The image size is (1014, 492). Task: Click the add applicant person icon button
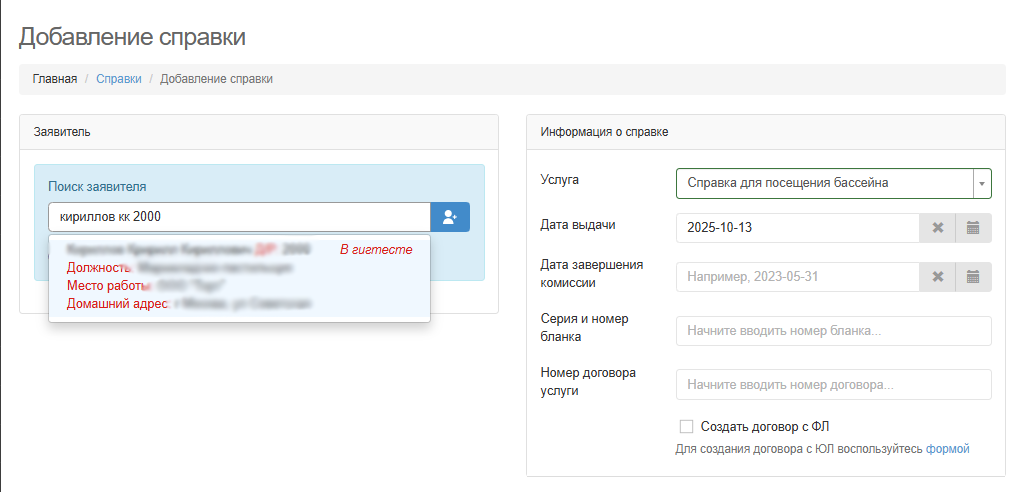tap(450, 217)
